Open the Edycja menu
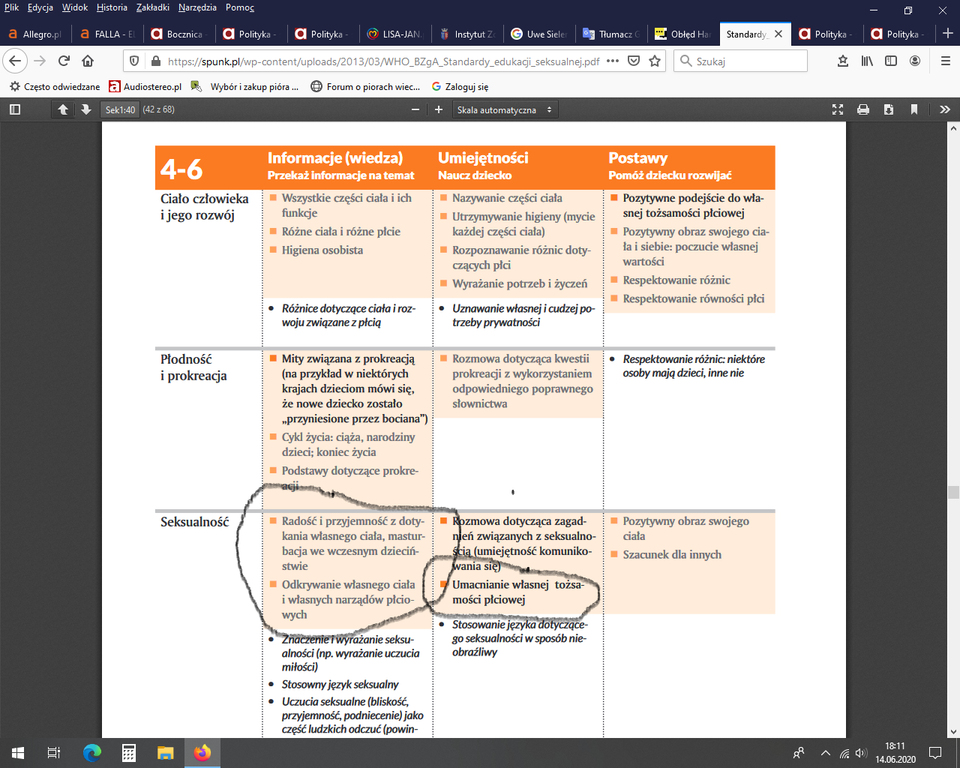Viewport: 960px width, 768px height. [x=40, y=7]
